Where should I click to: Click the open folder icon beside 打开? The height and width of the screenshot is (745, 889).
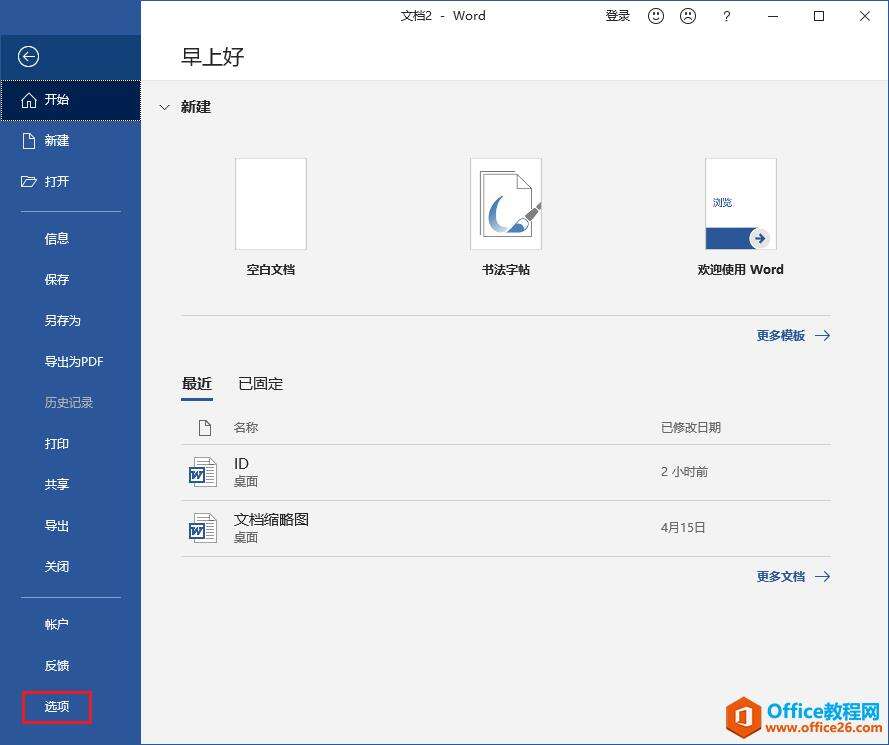click(x=28, y=181)
